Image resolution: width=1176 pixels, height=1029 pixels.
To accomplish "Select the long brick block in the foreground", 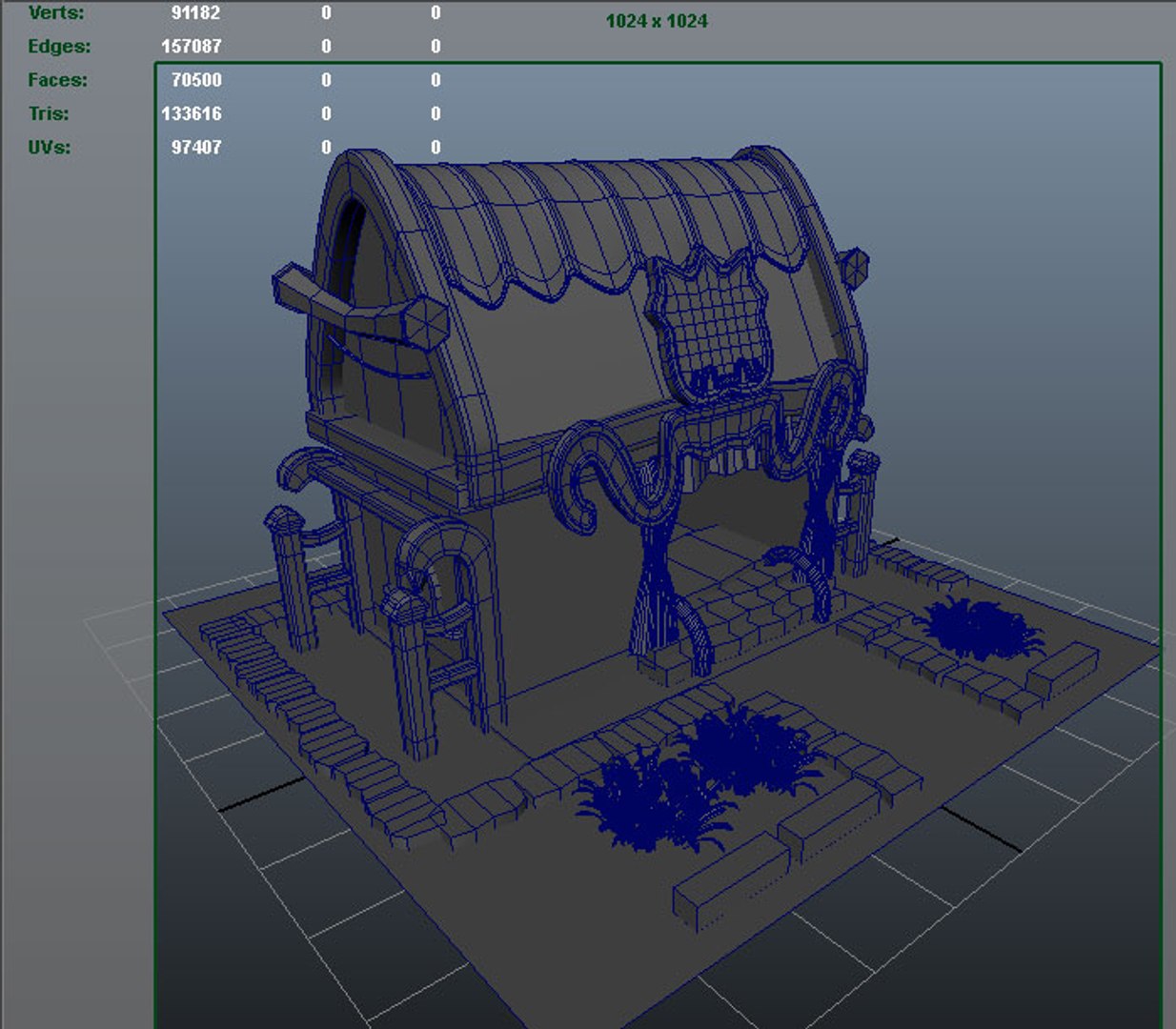I will pos(732,881).
